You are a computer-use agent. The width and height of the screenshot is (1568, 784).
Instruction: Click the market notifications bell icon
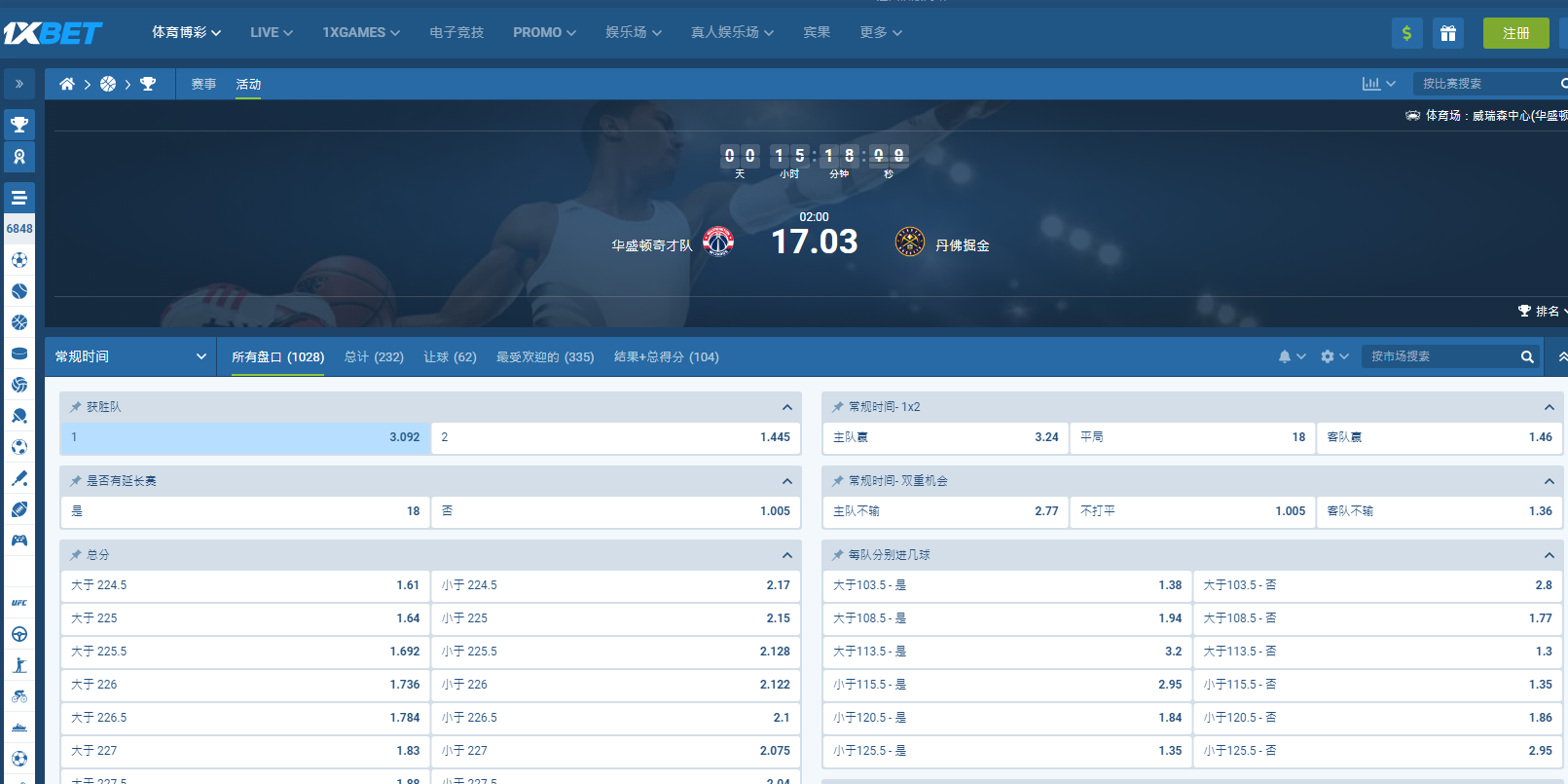tap(1285, 357)
